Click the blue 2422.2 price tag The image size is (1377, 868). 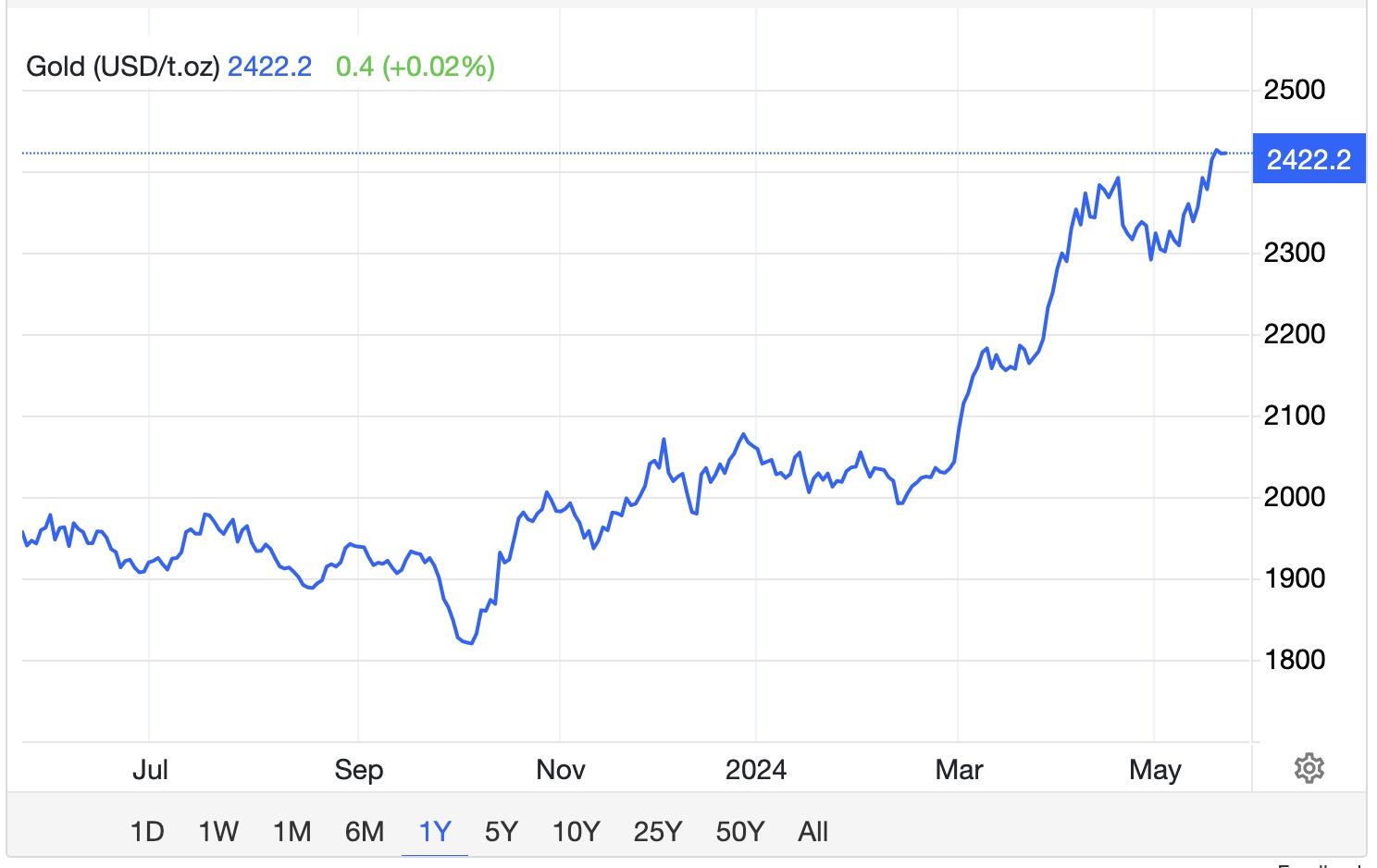tap(1309, 159)
